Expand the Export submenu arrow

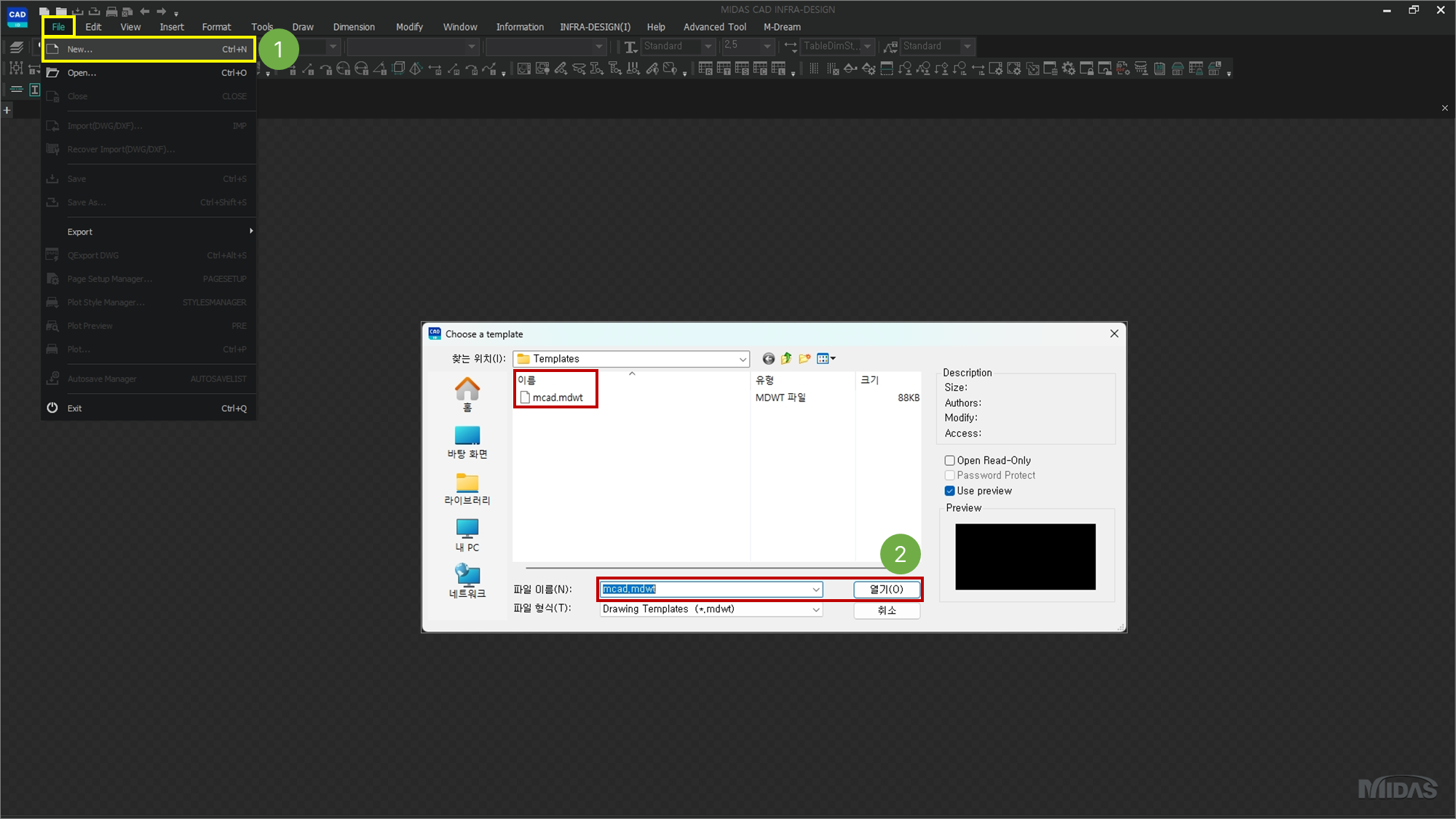pos(251,232)
